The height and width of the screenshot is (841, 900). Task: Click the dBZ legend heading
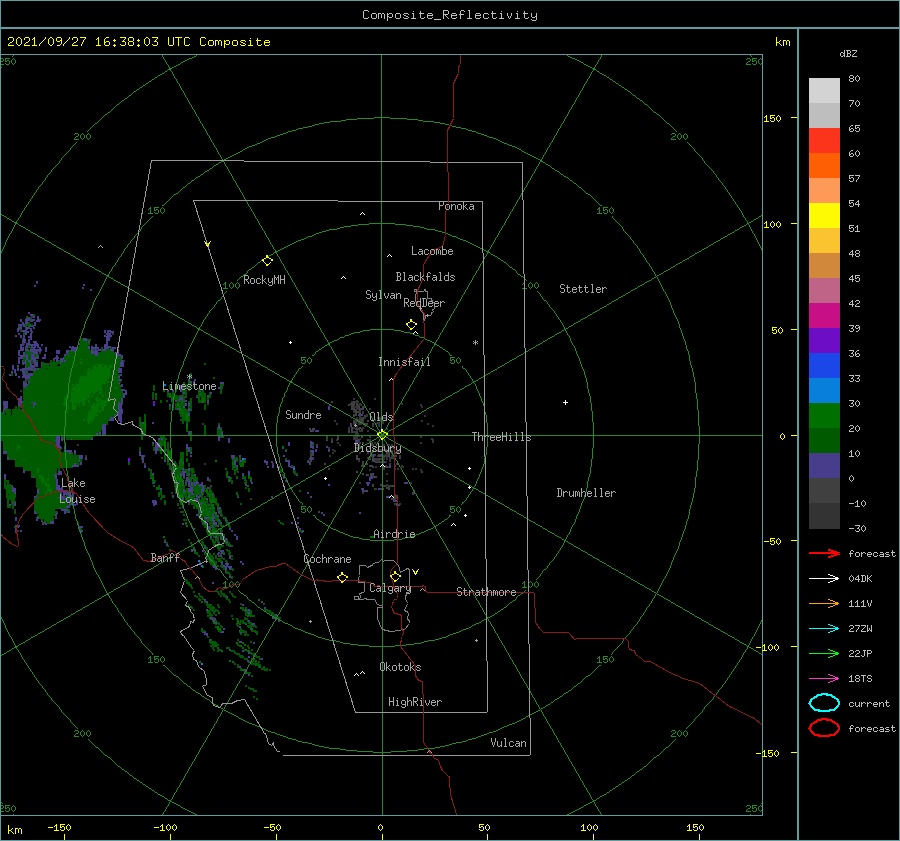coord(848,53)
